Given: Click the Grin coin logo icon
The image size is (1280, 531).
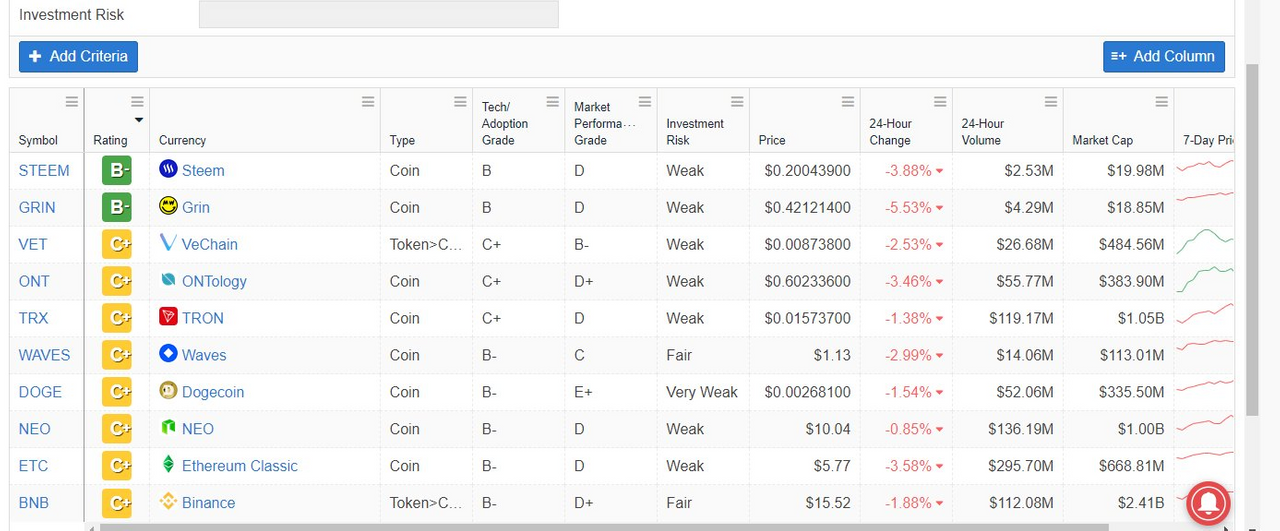Looking at the screenshot, I should coord(168,206).
